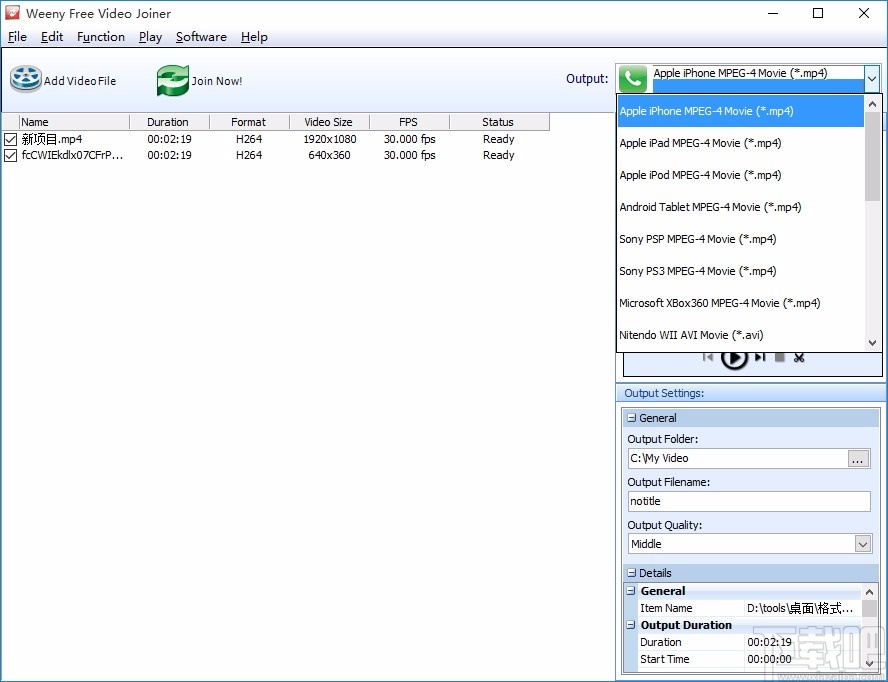Open the Function menu
888x682 pixels.
point(101,37)
